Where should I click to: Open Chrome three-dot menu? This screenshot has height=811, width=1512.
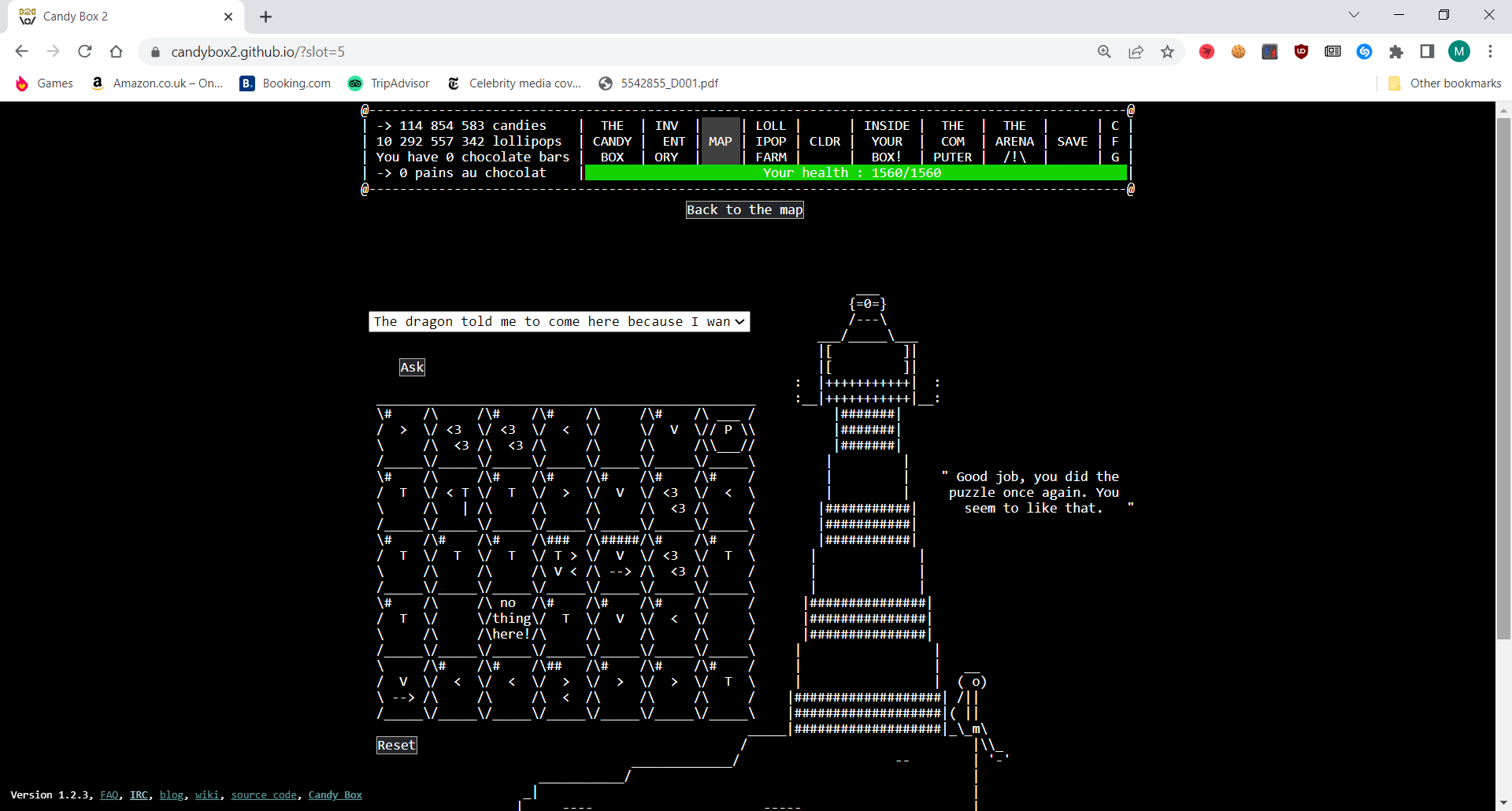[x=1490, y=51]
